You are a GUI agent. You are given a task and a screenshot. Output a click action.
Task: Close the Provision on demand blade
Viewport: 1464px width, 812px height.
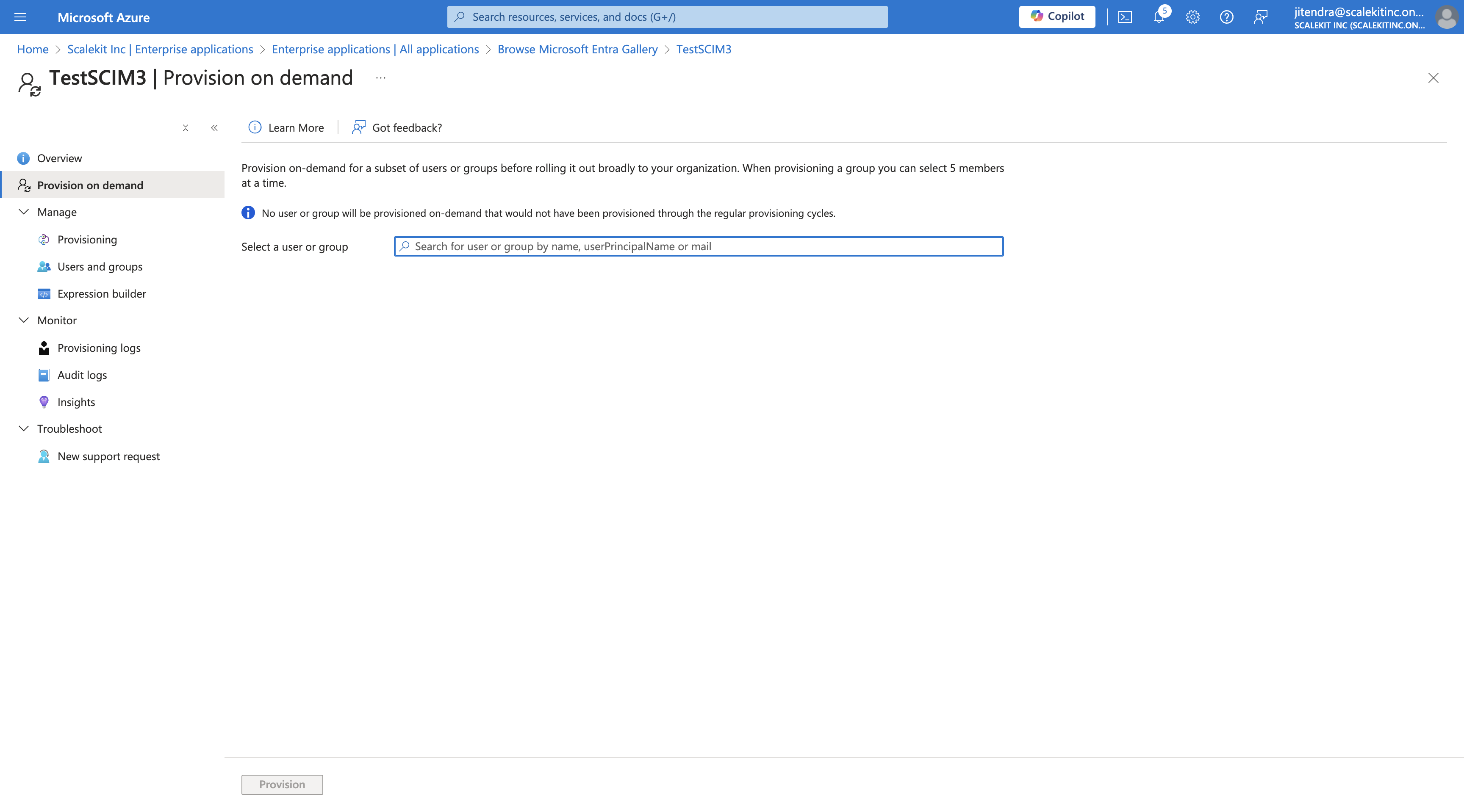1433,78
